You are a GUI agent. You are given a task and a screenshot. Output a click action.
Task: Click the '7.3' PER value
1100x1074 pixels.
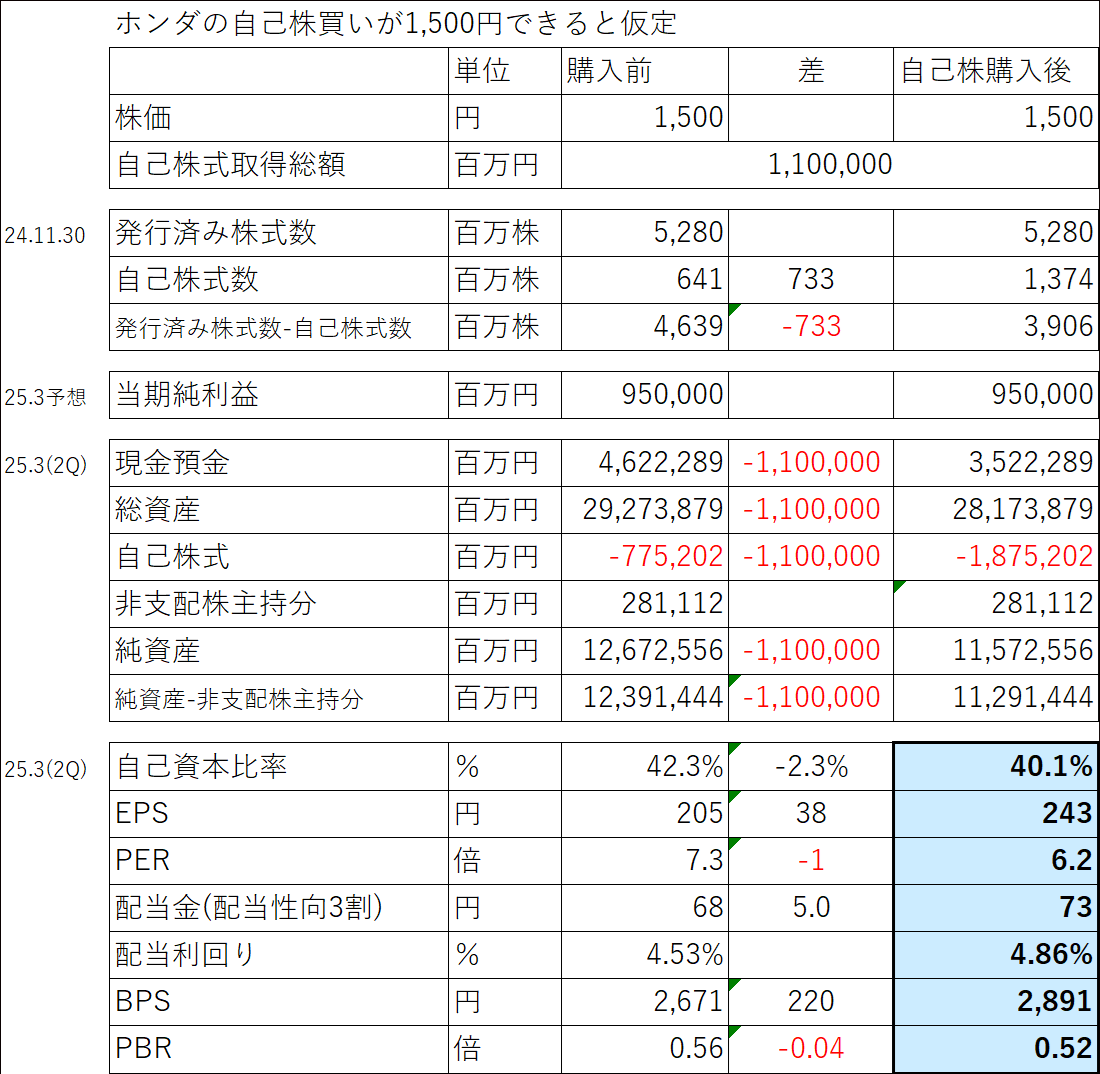click(704, 860)
